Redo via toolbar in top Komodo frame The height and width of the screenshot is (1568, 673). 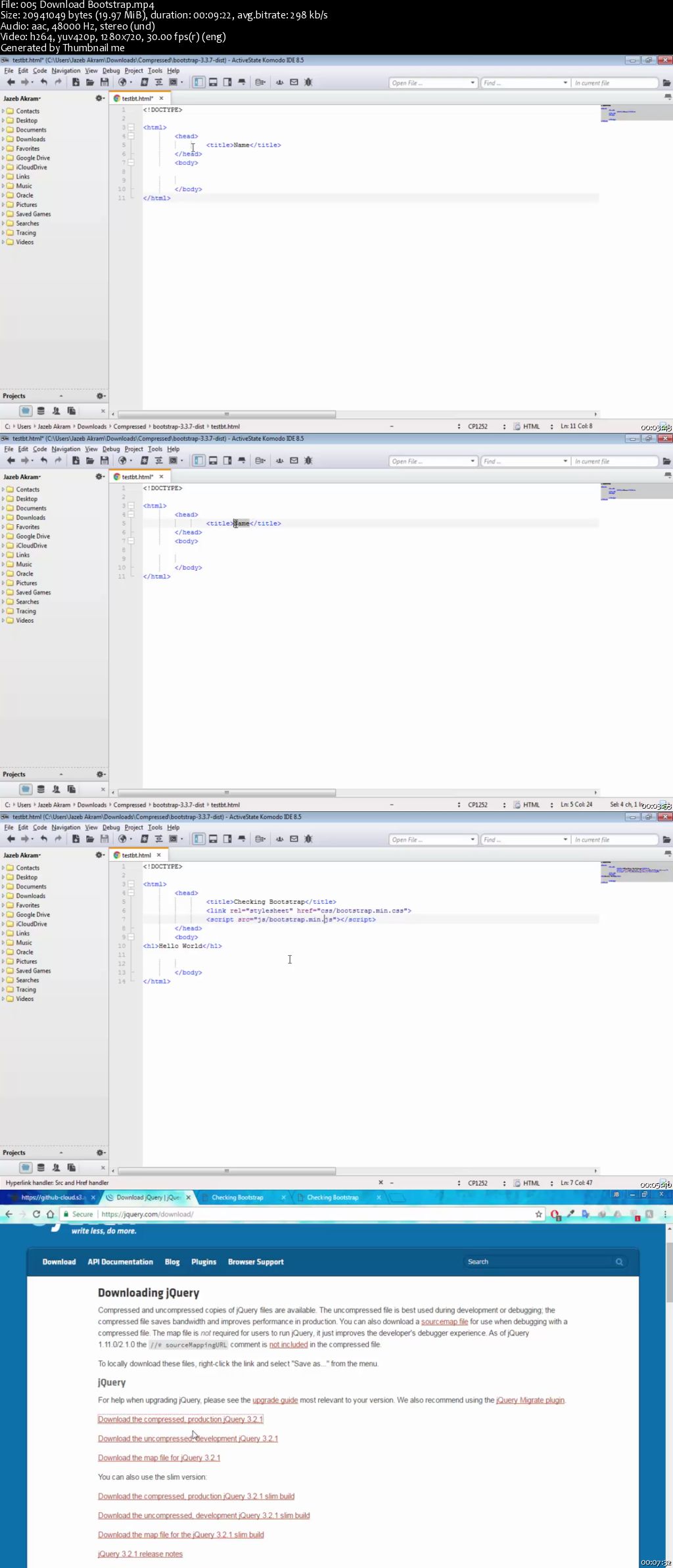pos(58,82)
